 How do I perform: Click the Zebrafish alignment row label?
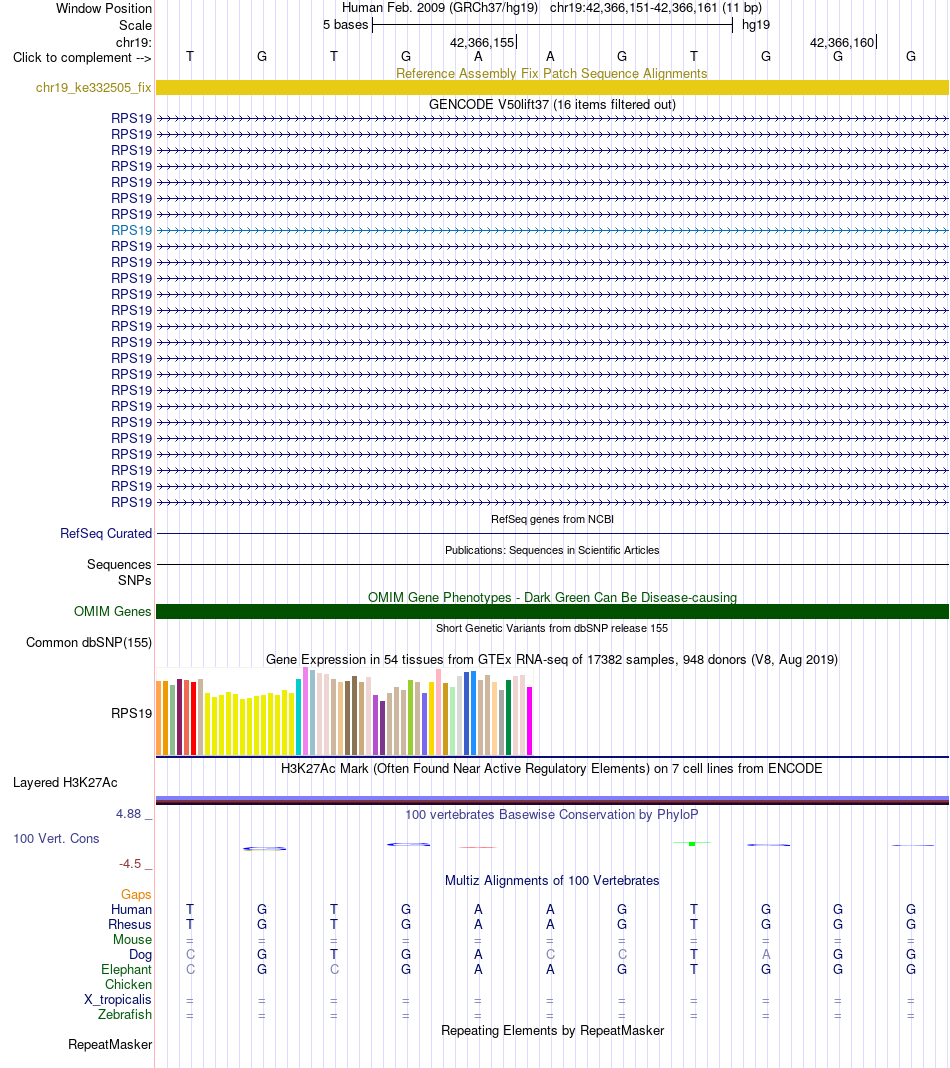click(125, 1014)
